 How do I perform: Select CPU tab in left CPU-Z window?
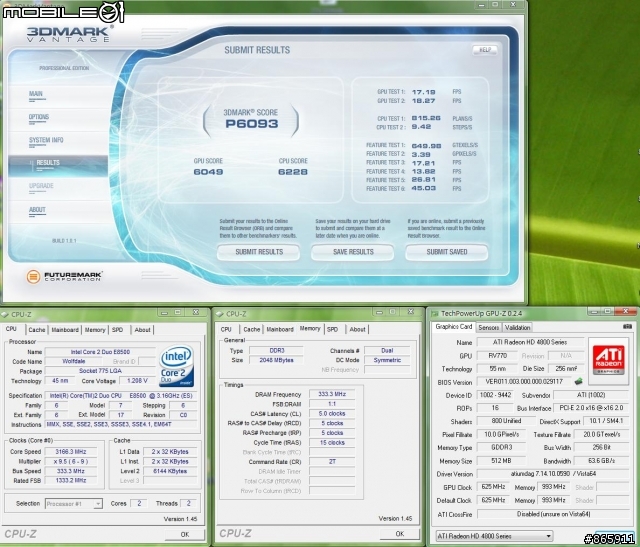coord(11,329)
